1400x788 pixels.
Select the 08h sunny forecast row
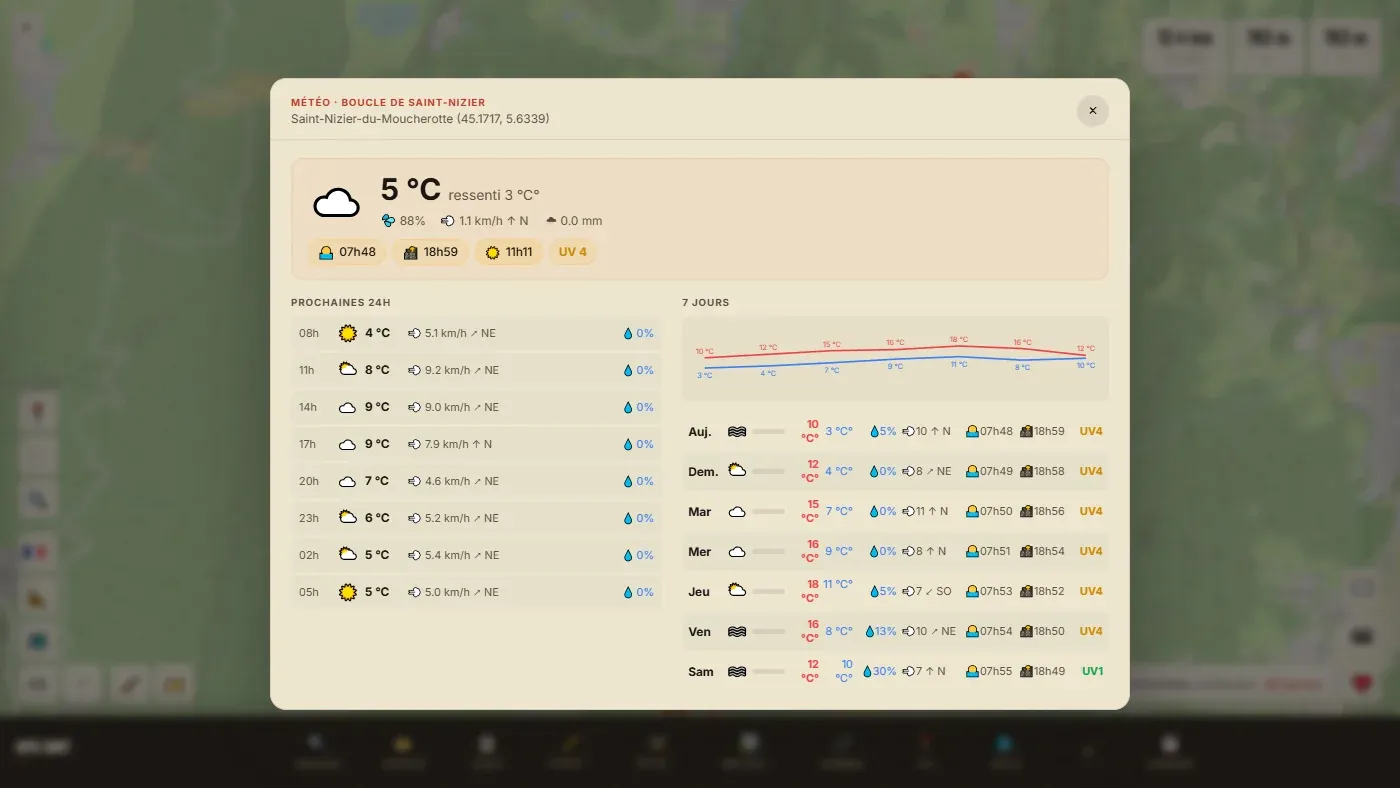[476, 333]
